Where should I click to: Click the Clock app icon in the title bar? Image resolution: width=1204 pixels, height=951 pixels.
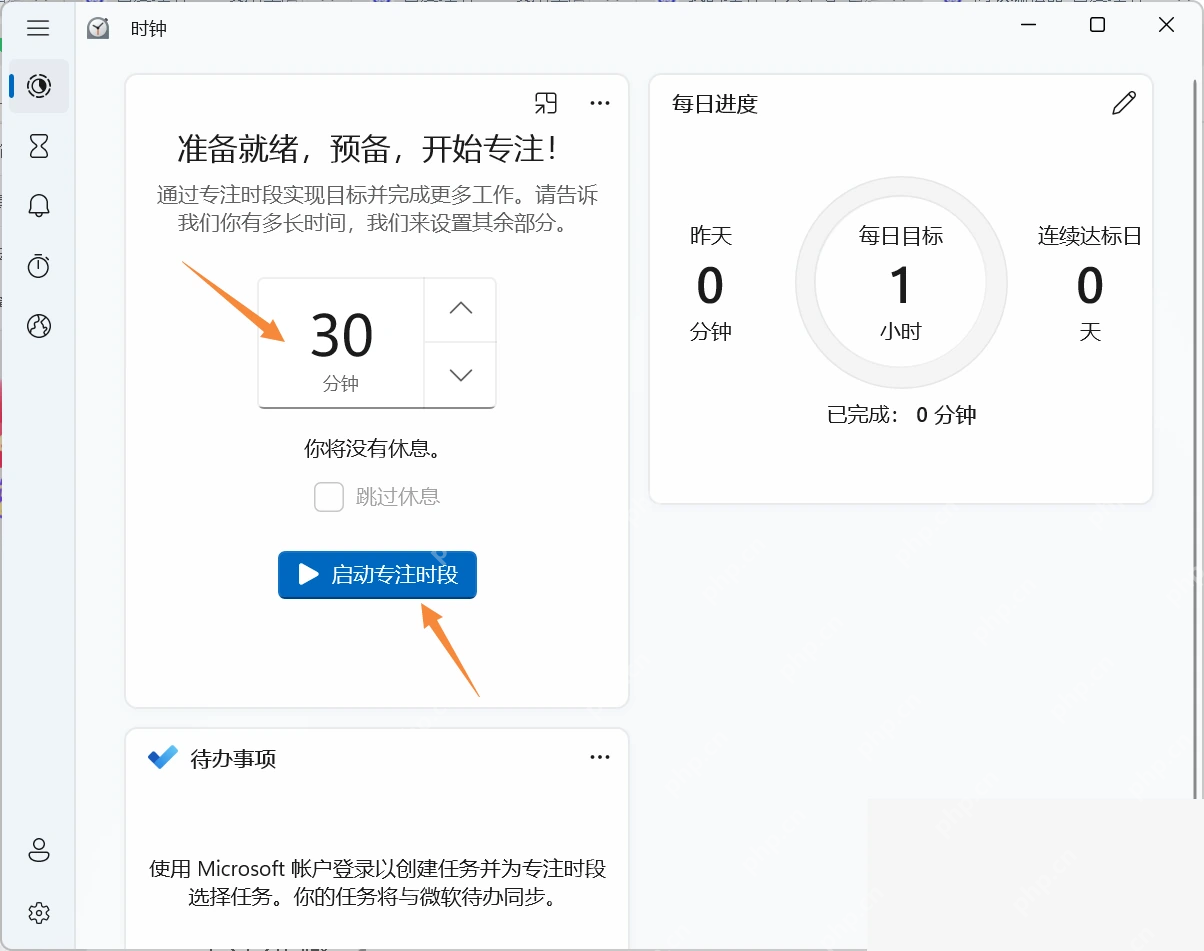(x=98, y=28)
